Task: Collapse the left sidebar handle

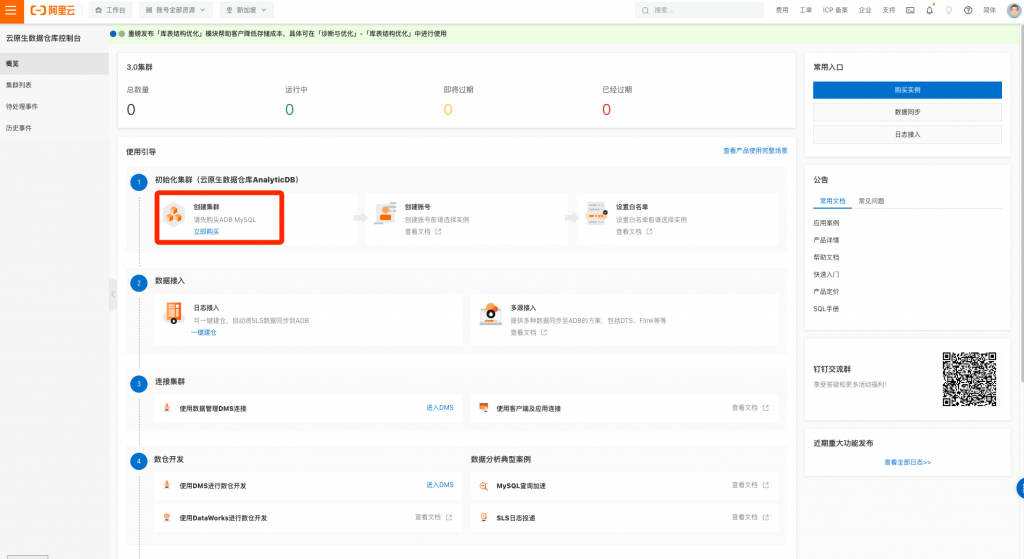Action: pyautogui.click(x=113, y=295)
